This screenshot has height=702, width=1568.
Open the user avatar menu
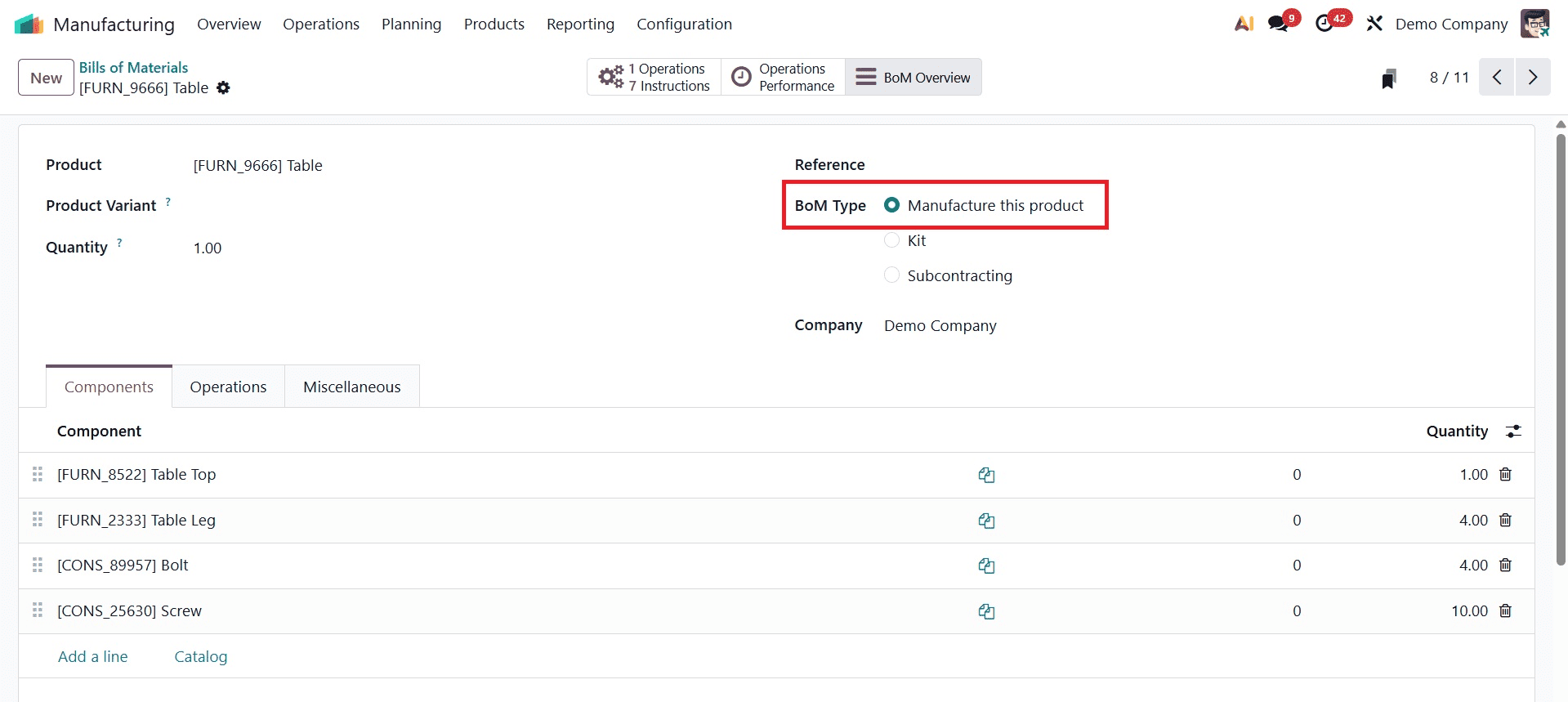click(1534, 24)
